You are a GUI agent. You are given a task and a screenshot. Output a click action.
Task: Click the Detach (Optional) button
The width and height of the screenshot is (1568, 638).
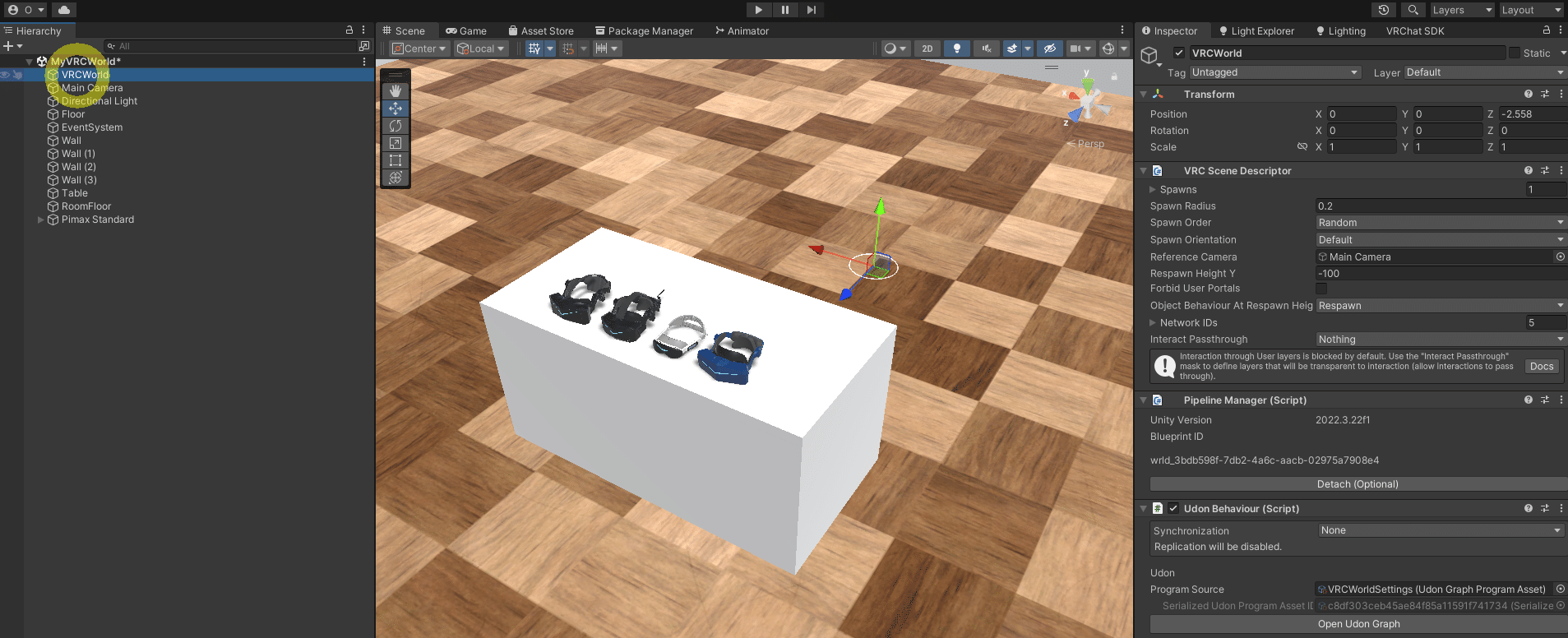click(1358, 484)
